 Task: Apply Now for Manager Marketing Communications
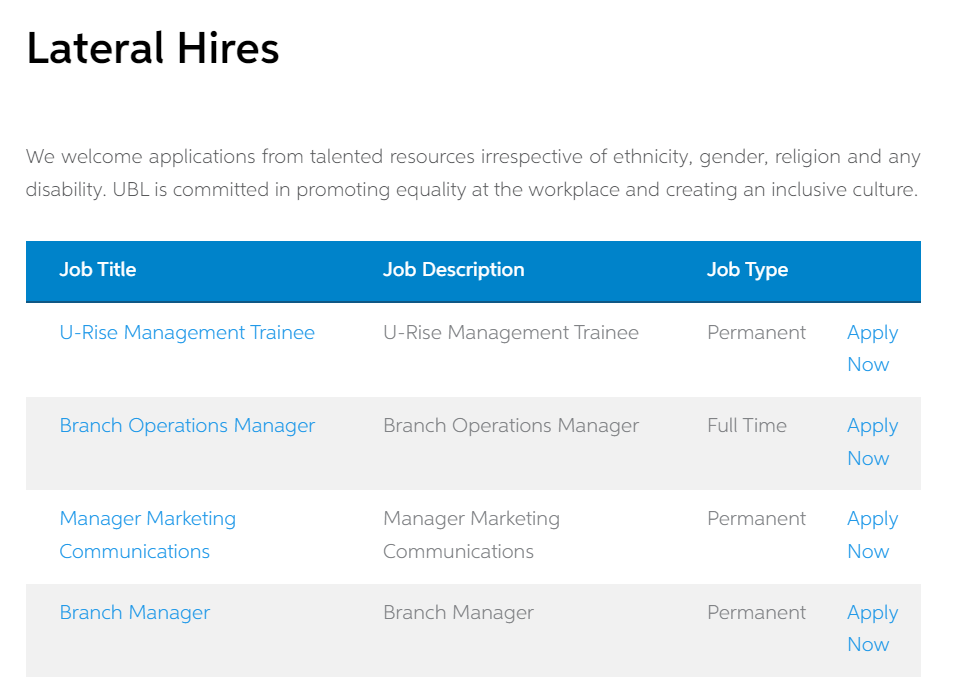click(872, 535)
